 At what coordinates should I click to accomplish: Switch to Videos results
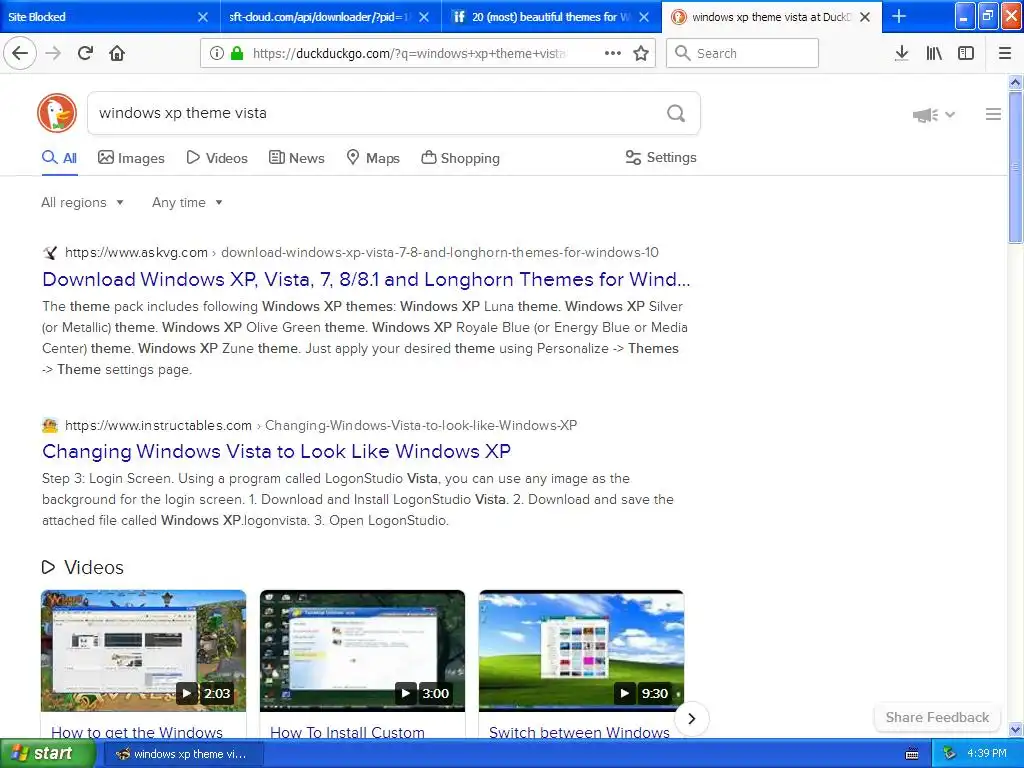pos(217,158)
